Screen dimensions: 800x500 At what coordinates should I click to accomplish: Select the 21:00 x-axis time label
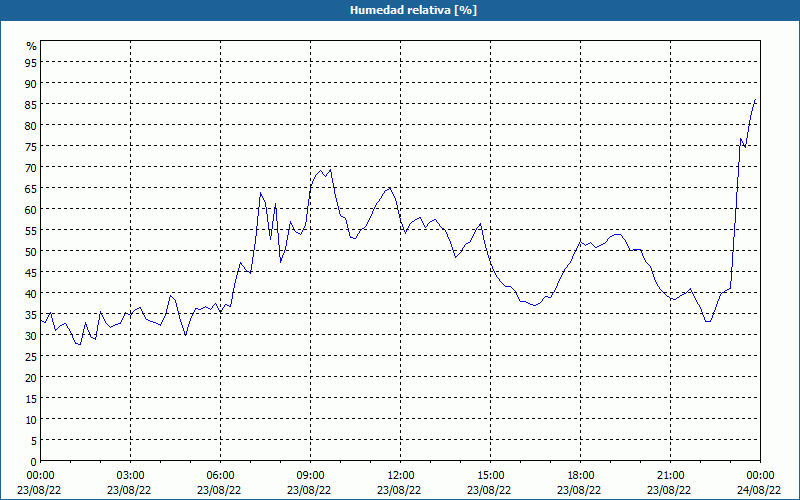pyautogui.click(x=670, y=476)
